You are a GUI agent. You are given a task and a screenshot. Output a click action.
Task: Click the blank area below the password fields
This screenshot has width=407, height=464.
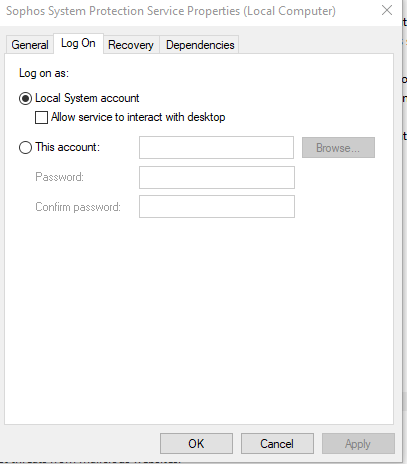point(199,320)
